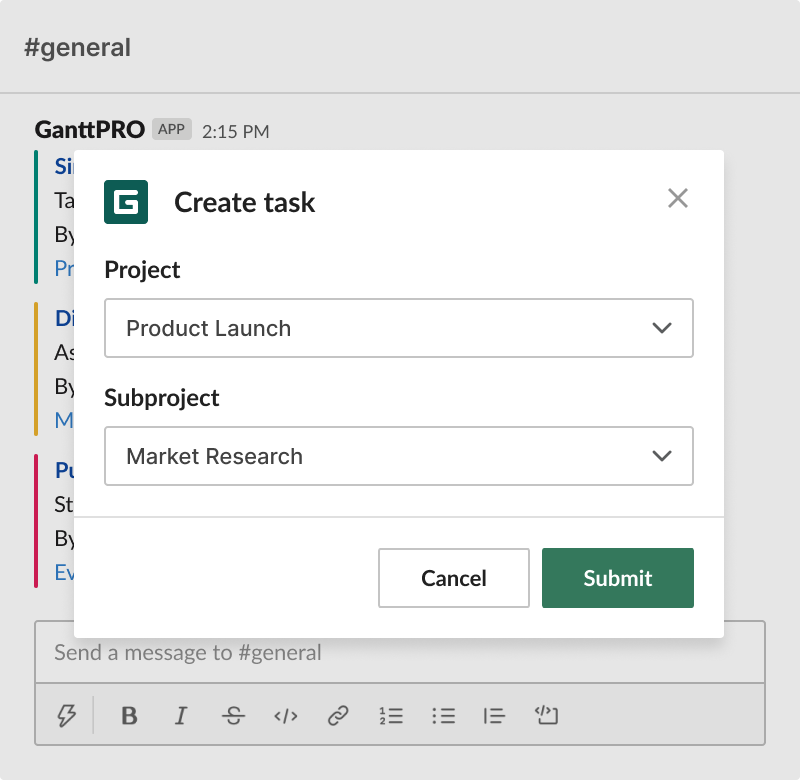This screenshot has height=780, width=800.
Task: Create a bulleted list
Action: click(443, 716)
